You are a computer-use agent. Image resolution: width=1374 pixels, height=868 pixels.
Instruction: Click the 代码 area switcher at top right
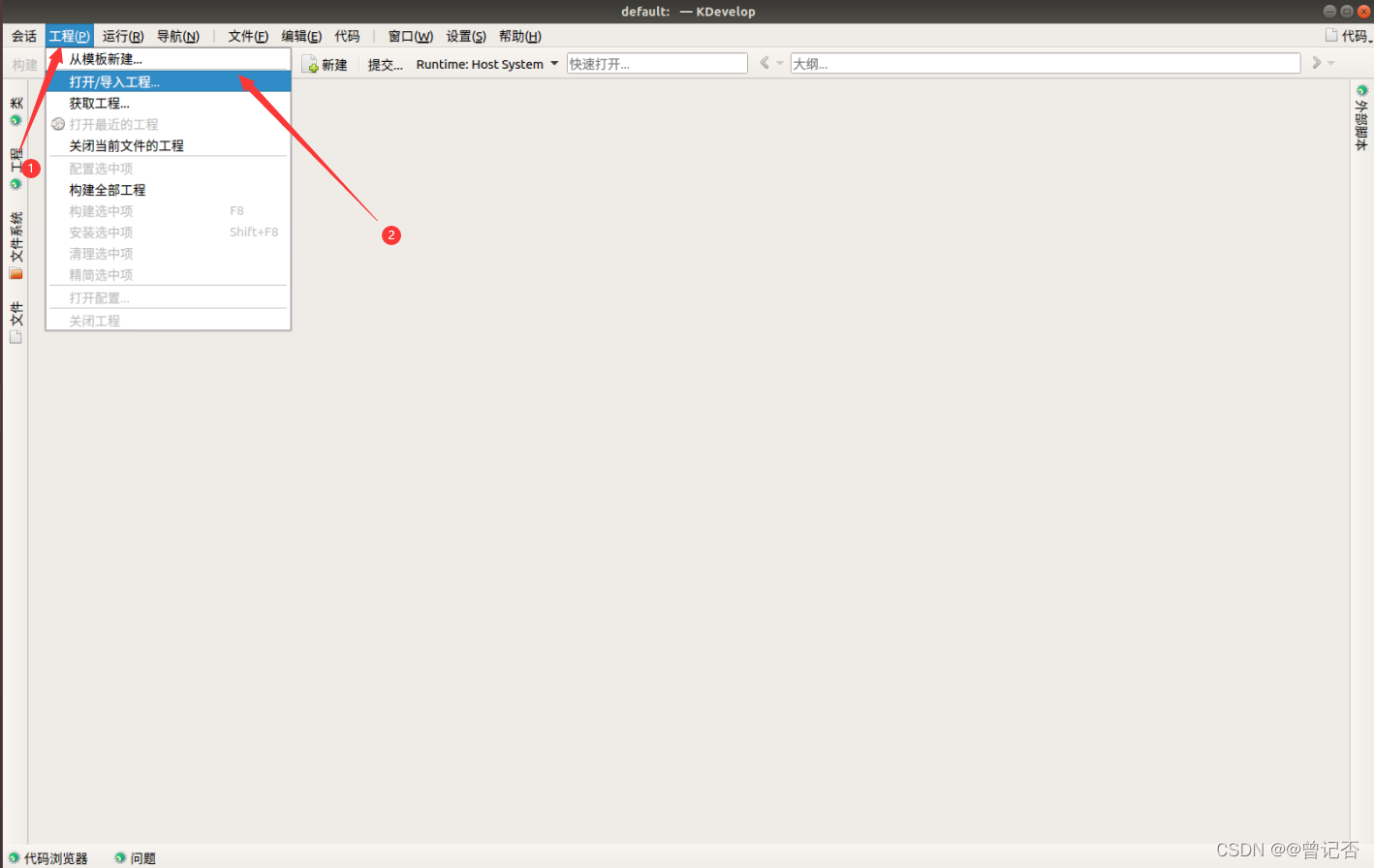click(1349, 36)
